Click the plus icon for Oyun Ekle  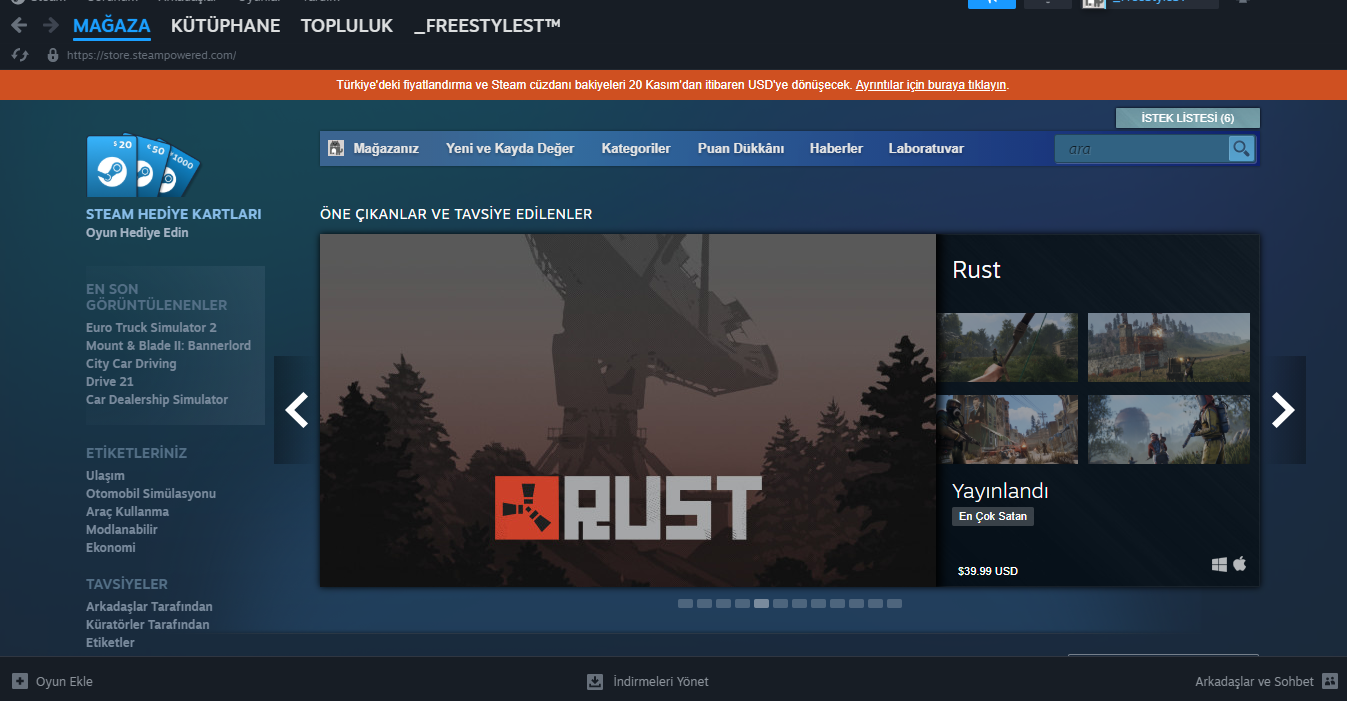pyautogui.click(x=20, y=681)
